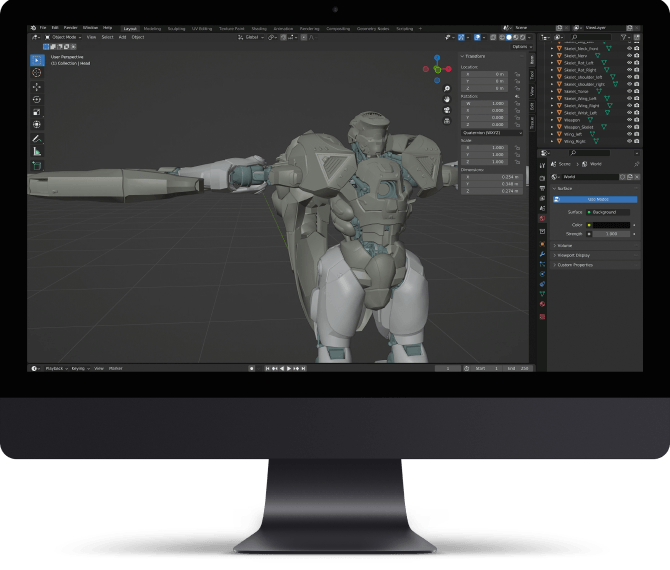Select the Cursor tool in the viewport toolbar
This screenshot has width=670, height=570.
pyautogui.click(x=37, y=73)
